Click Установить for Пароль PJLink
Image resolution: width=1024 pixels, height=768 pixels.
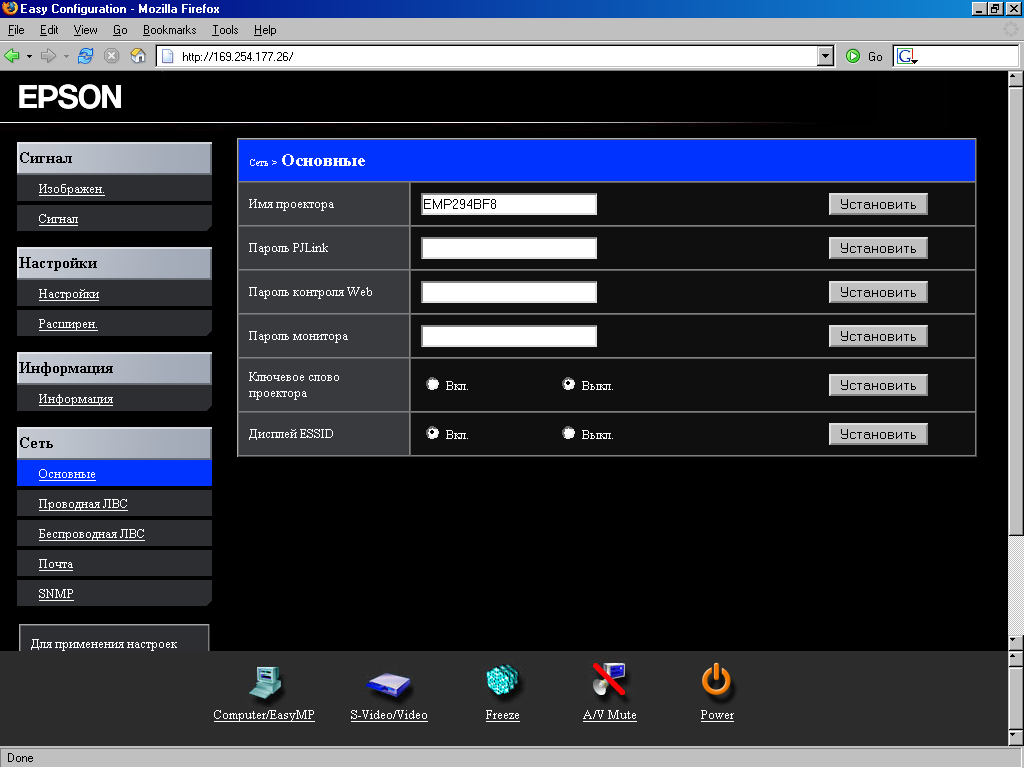click(x=878, y=248)
